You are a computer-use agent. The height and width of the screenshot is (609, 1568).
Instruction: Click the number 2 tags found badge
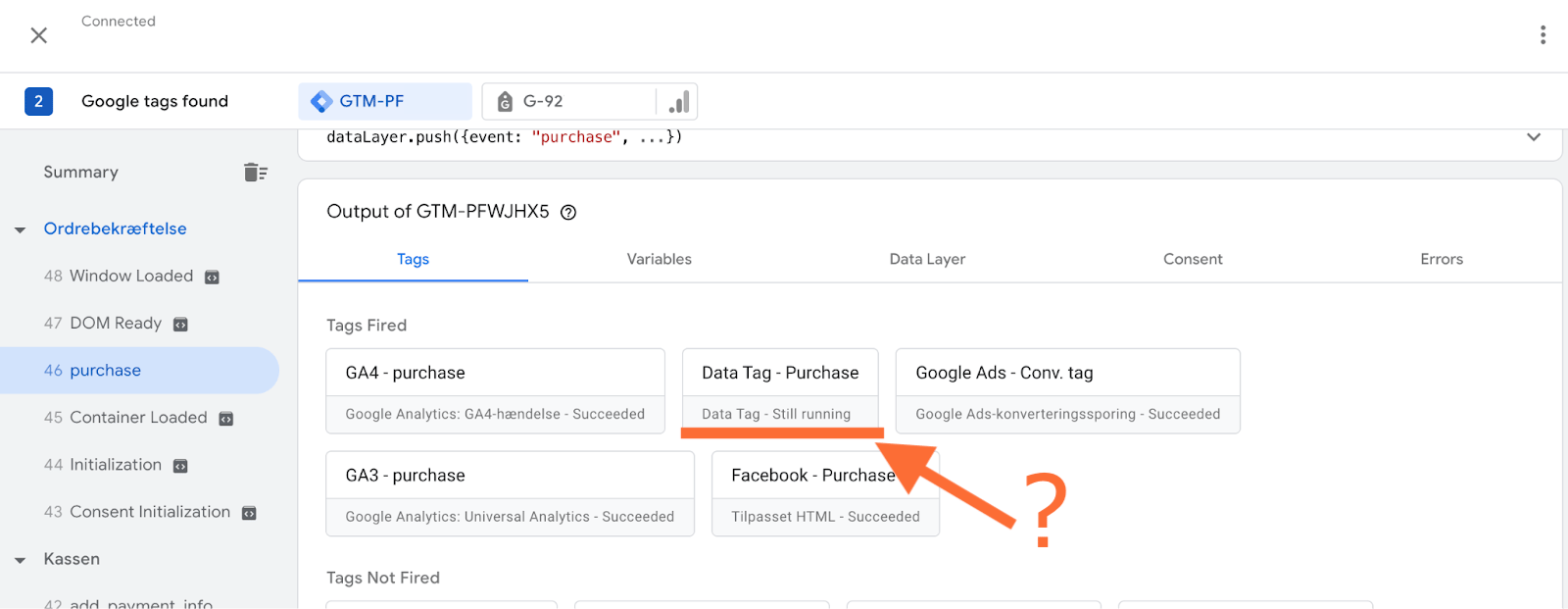tap(38, 101)
